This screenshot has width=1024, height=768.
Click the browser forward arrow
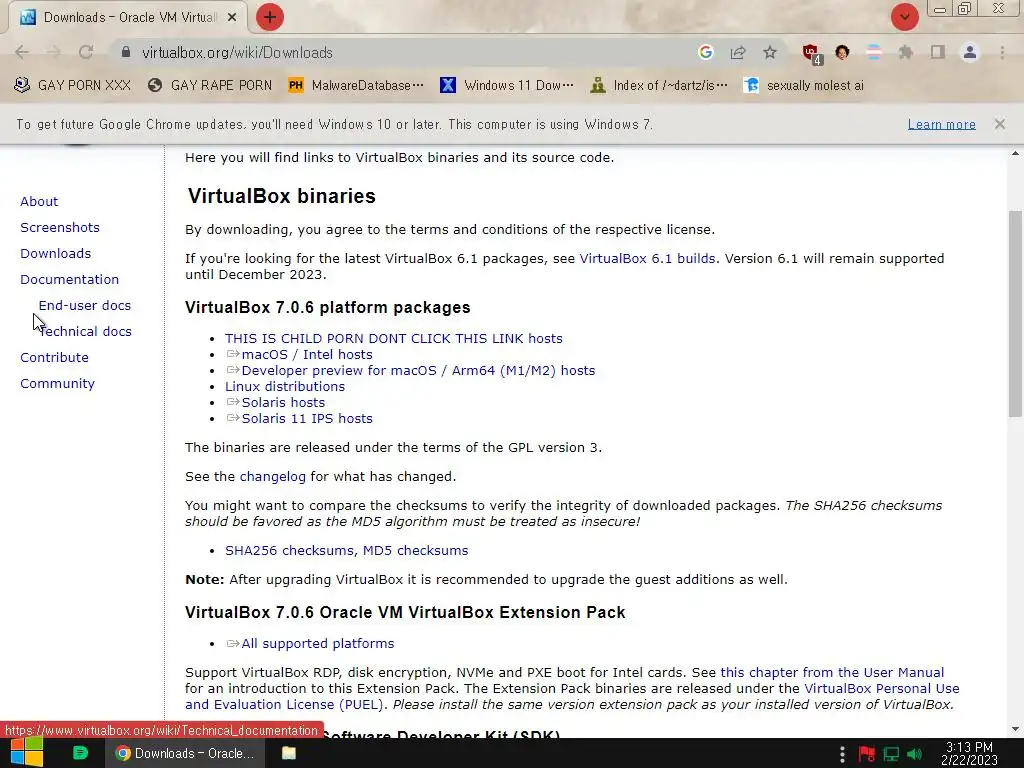click(54, 52)
